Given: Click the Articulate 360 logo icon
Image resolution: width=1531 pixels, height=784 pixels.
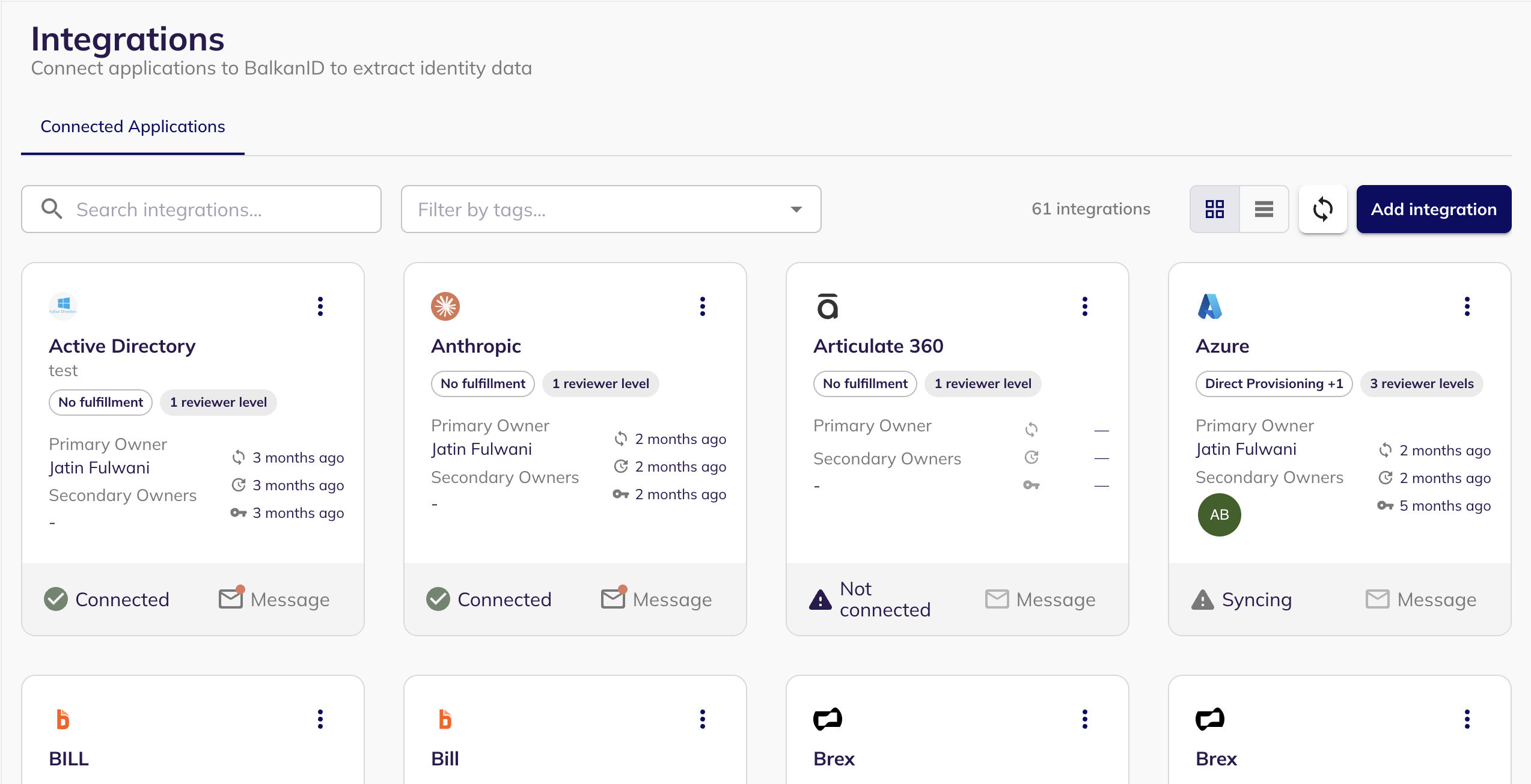Looking at the screenshot, I should (828, 306).
